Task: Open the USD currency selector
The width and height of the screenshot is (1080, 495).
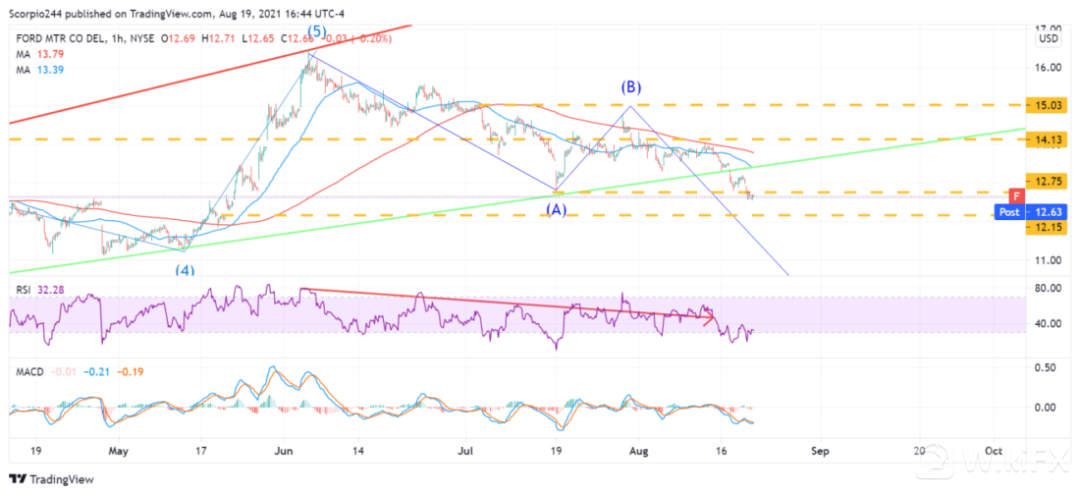Action: [x=1048, y=39]
